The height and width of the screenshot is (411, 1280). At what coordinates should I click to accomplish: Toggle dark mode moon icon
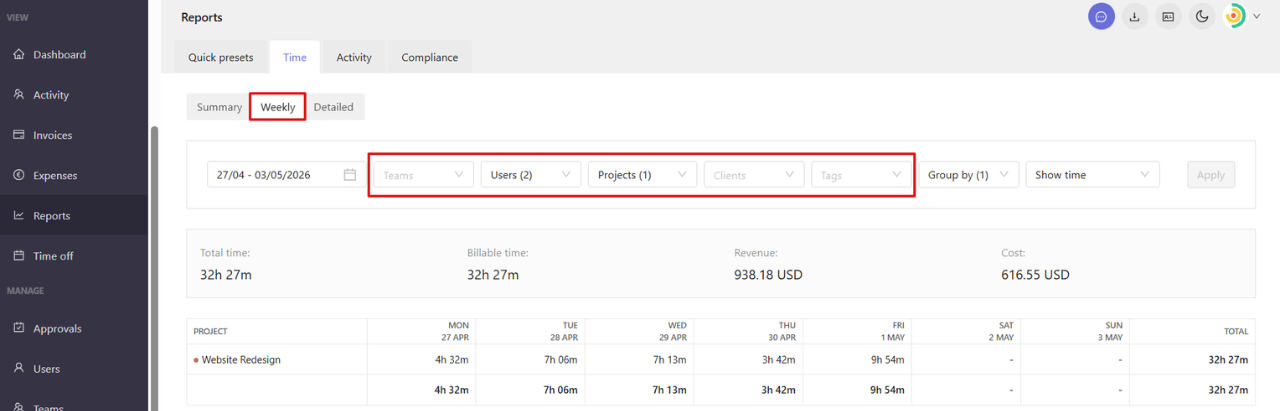tap(1201, 16)
